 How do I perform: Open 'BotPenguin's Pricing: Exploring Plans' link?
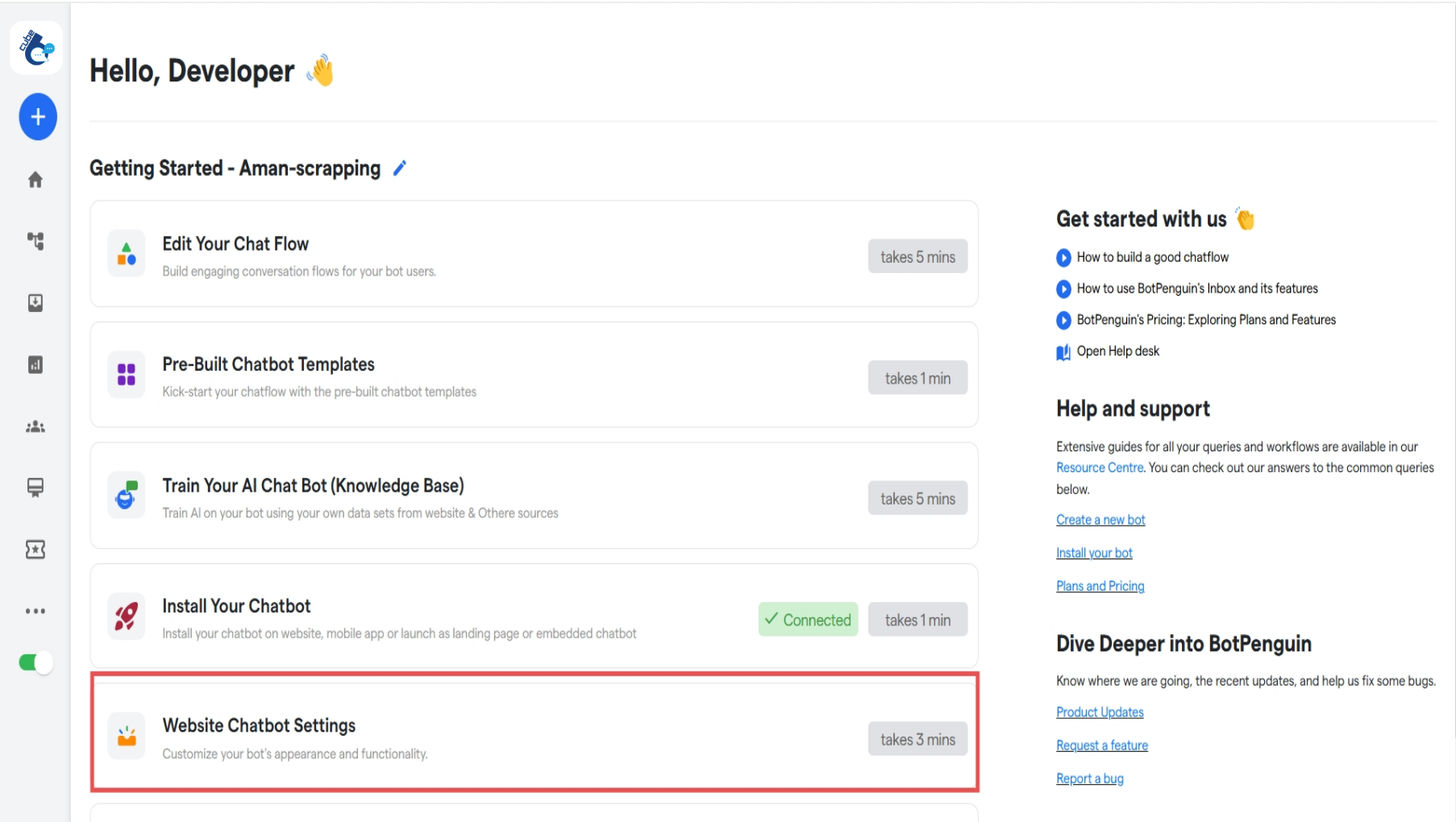tap(1206, 320)
